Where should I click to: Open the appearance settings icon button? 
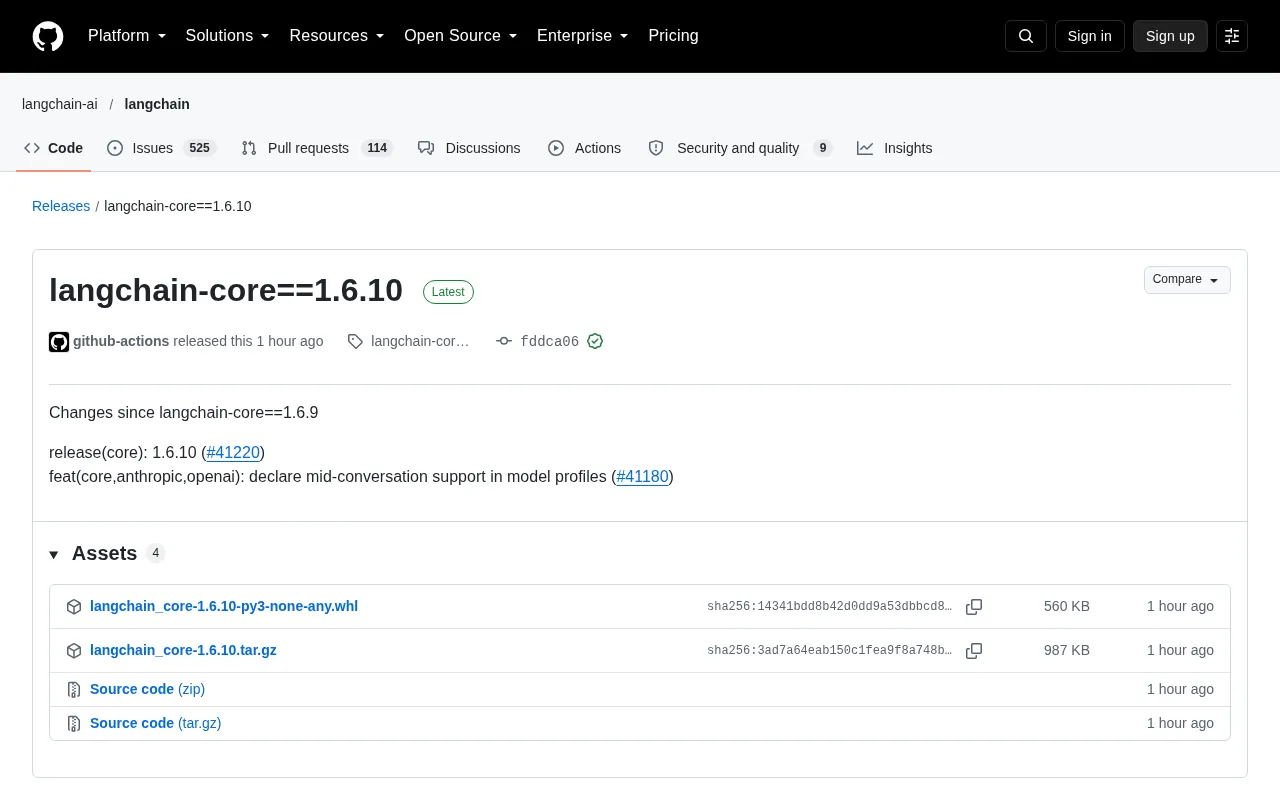click(1232, 36)
